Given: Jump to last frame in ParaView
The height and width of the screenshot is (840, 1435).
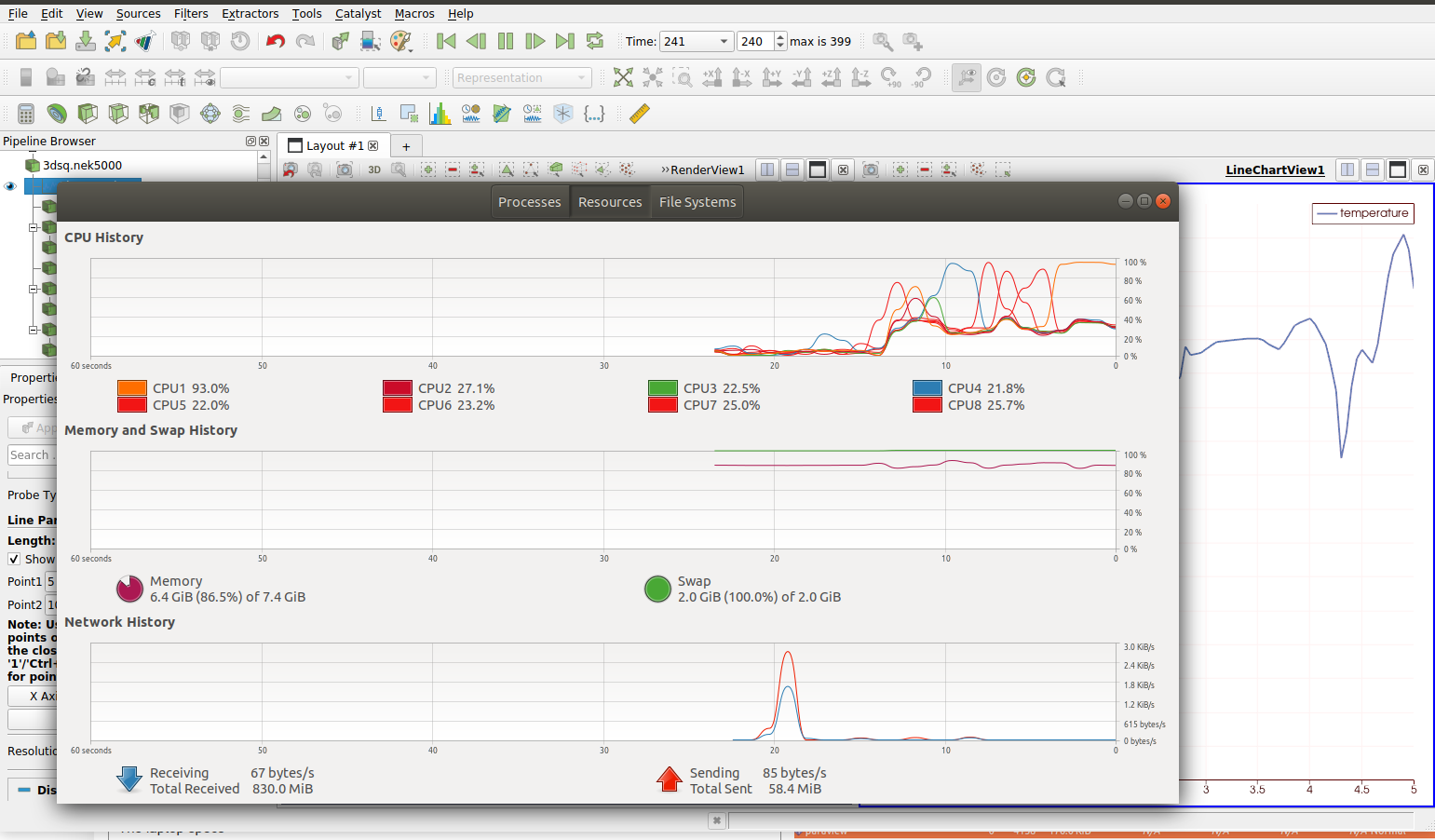Looking at the screenshot, I should click(x=565, y=41).
